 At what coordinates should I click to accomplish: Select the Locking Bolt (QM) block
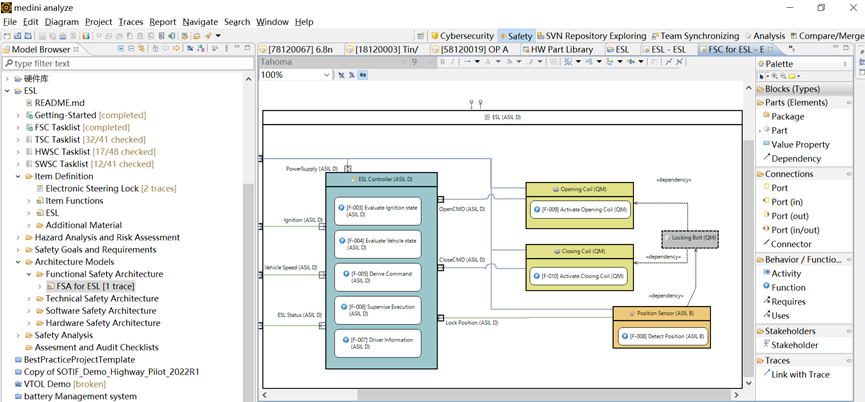(x=690, y=238)
